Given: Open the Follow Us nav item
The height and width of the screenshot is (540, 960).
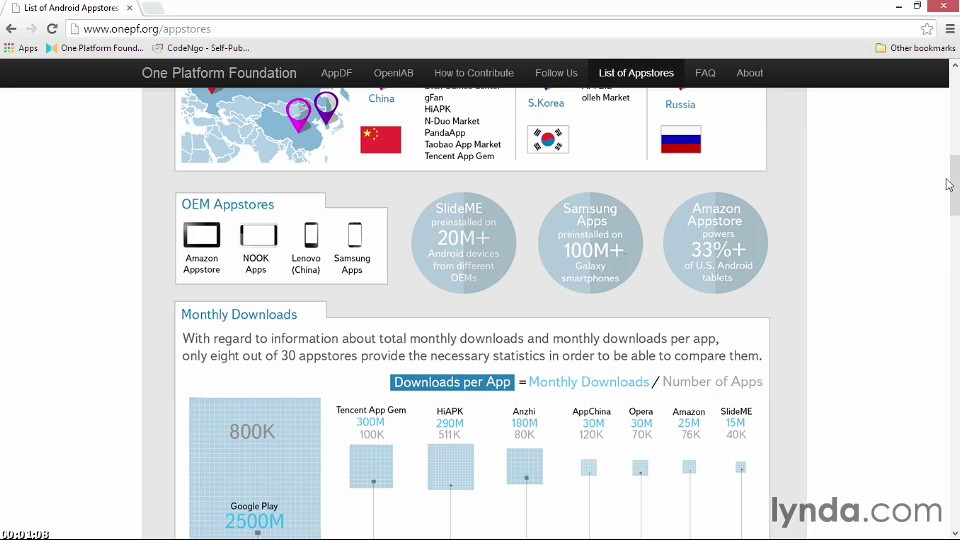Looking at the screenshot, I should [x=556, y=73].
